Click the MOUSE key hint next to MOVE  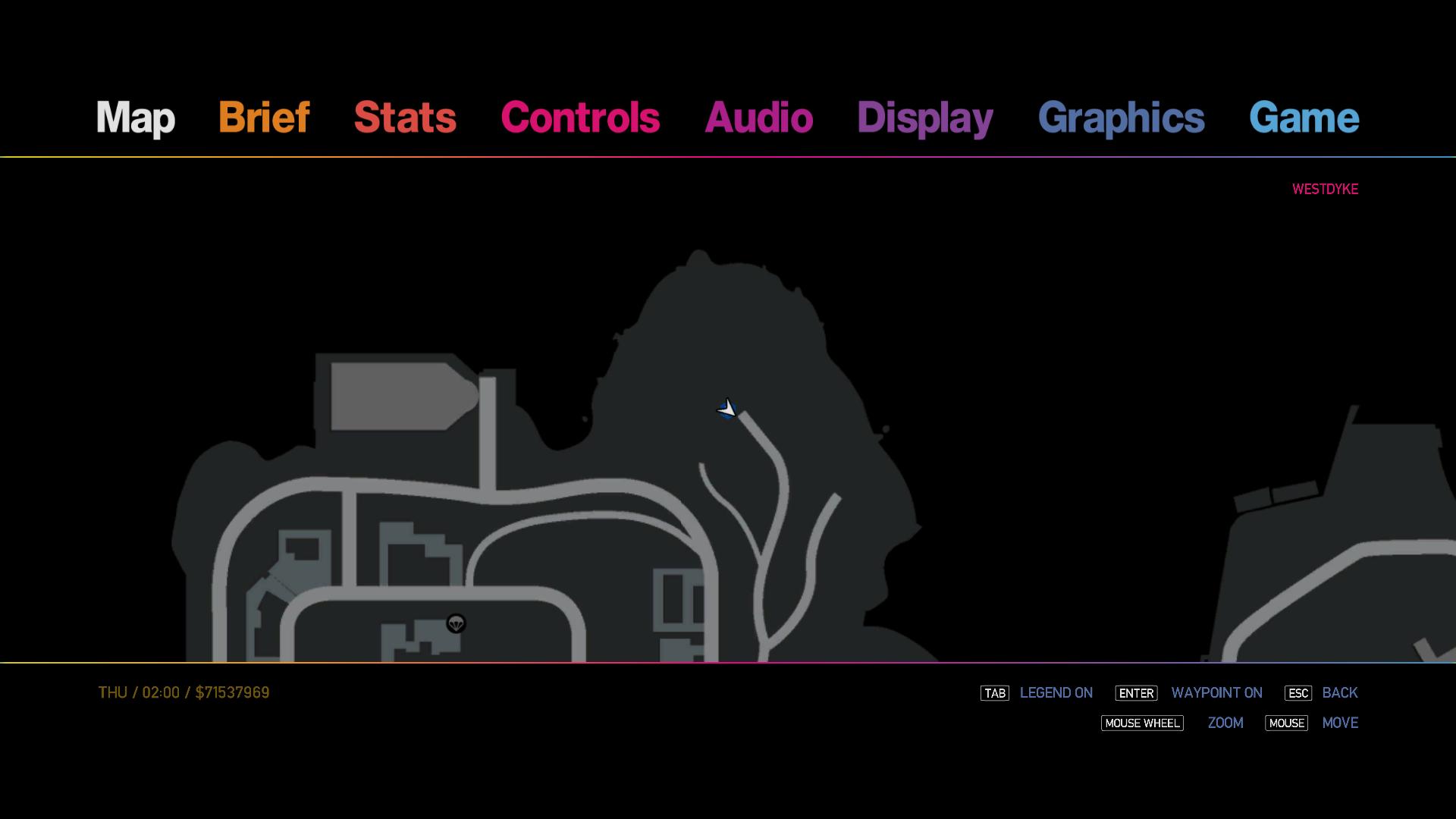pyautogui.click(x=1286, y=723)
